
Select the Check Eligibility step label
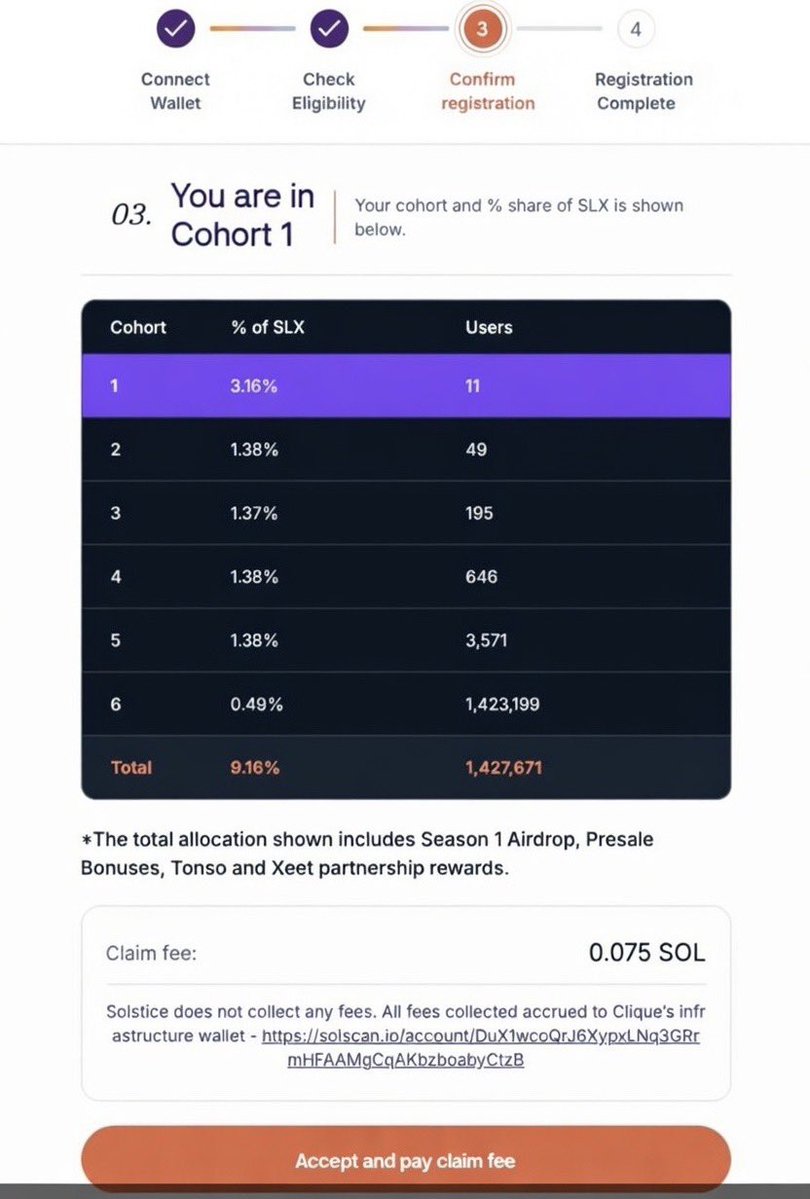tap(328, 91)
